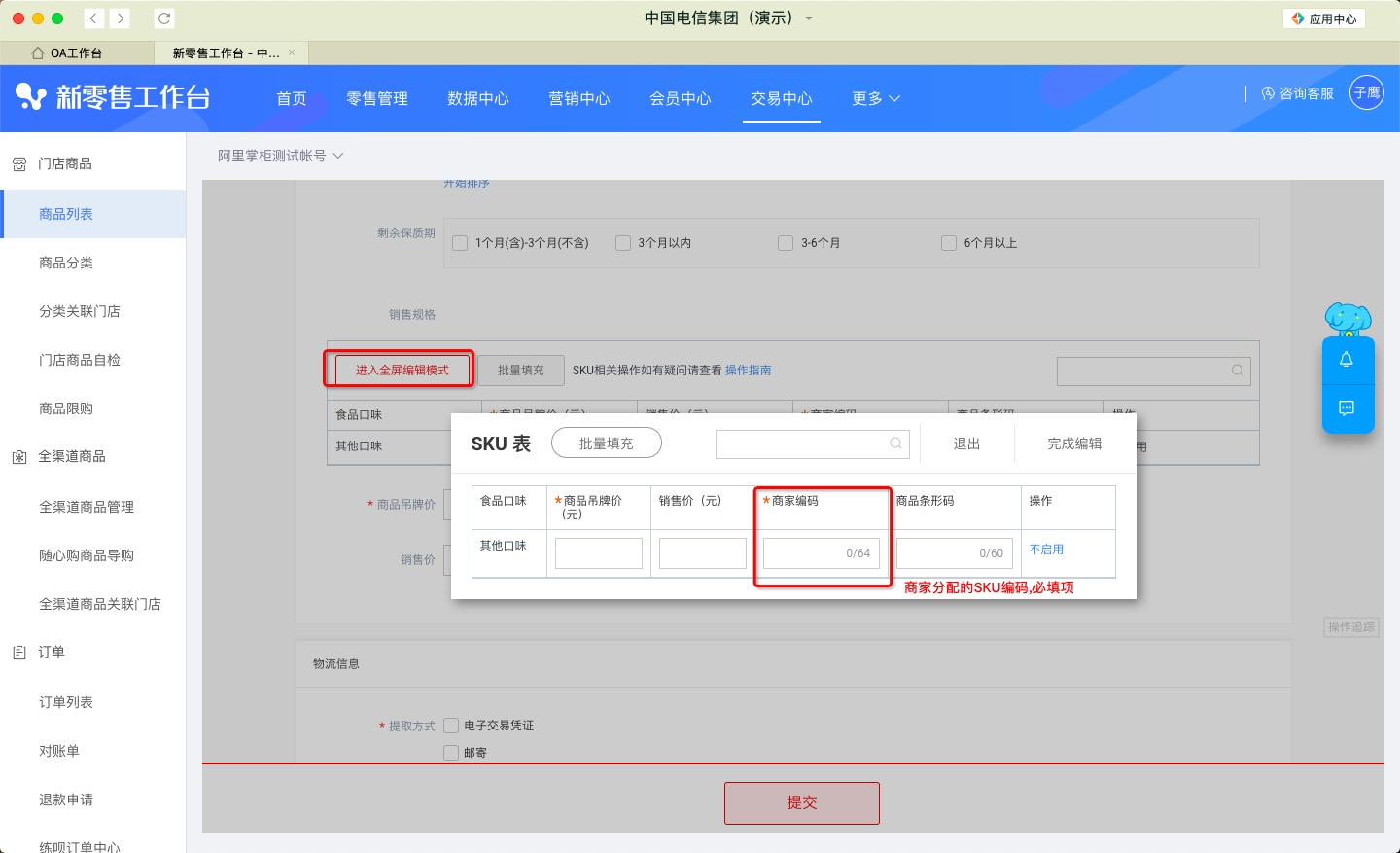Click the 不启用 link in SKU table

pos(1046,550)
